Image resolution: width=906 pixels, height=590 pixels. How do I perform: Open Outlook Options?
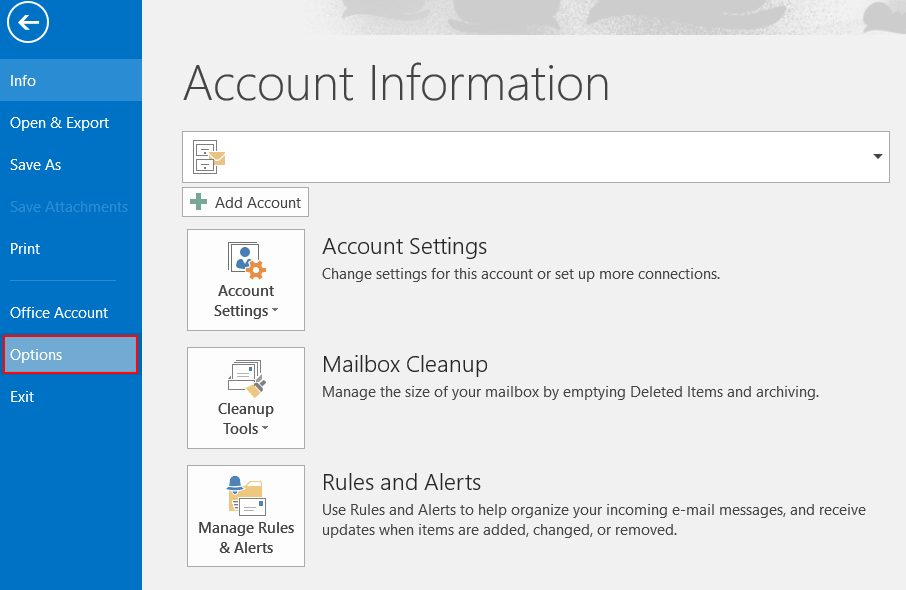(x=37, y=354)
